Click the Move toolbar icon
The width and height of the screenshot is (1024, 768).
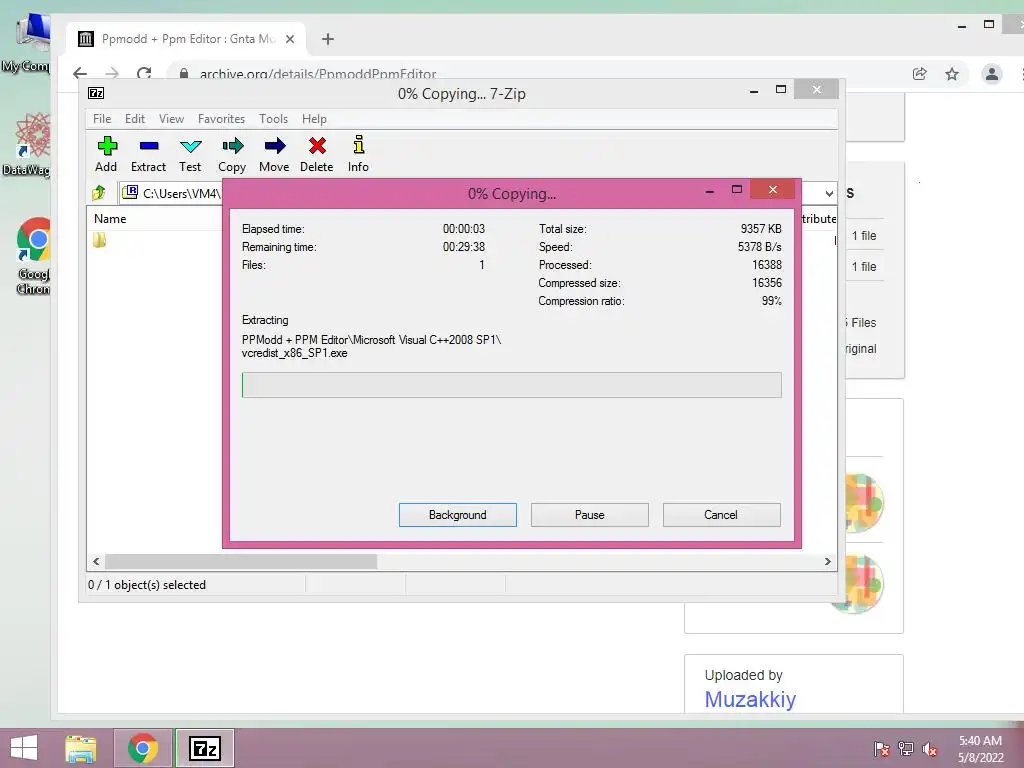274,154
